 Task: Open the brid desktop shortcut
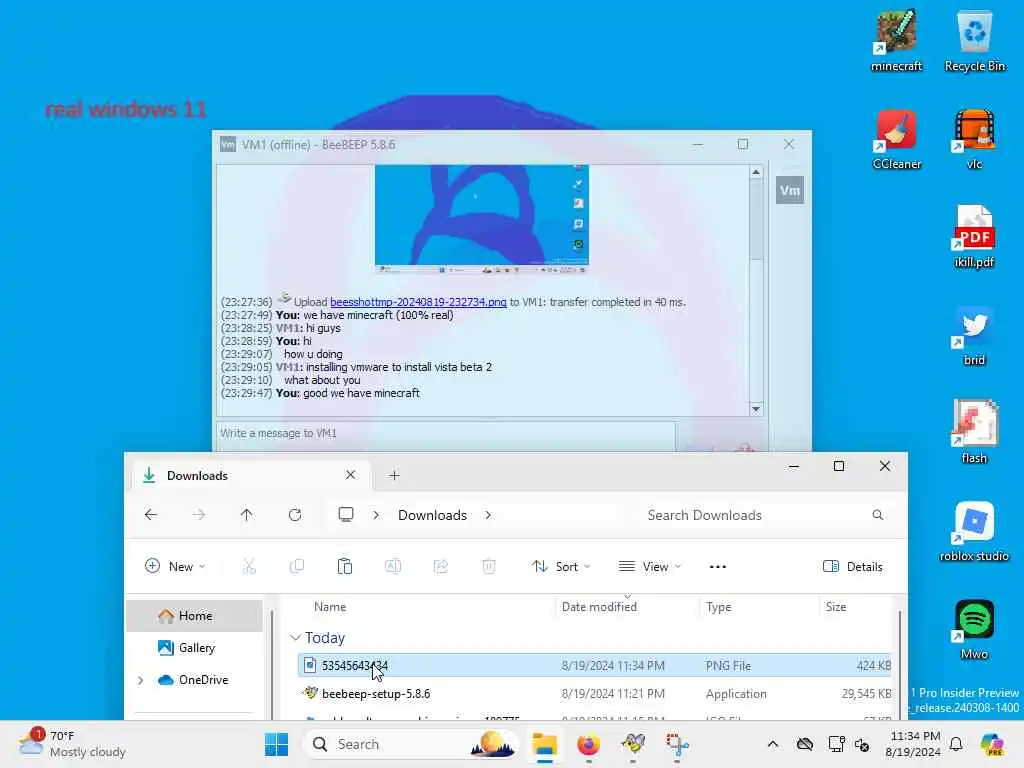click(x=974, y=336)
